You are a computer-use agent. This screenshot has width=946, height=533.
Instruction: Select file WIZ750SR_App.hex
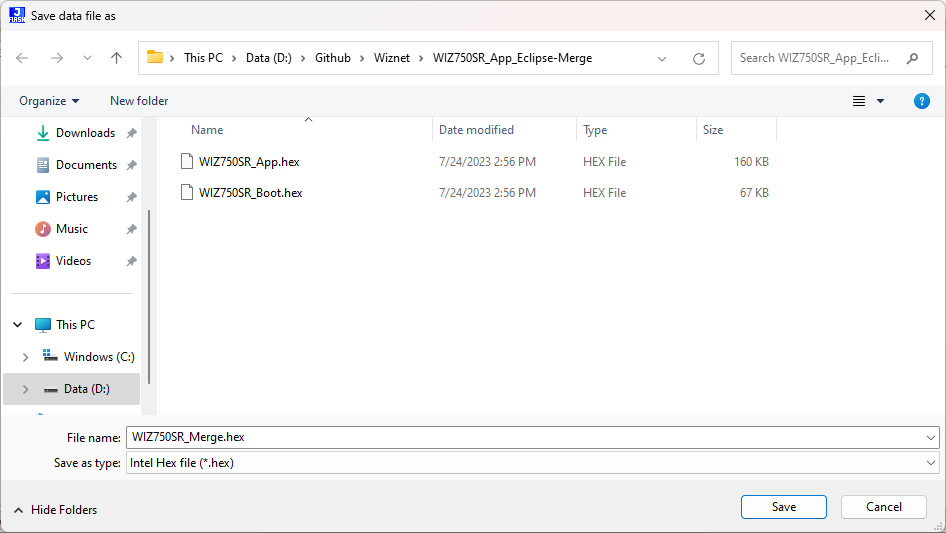coord(249,162)
